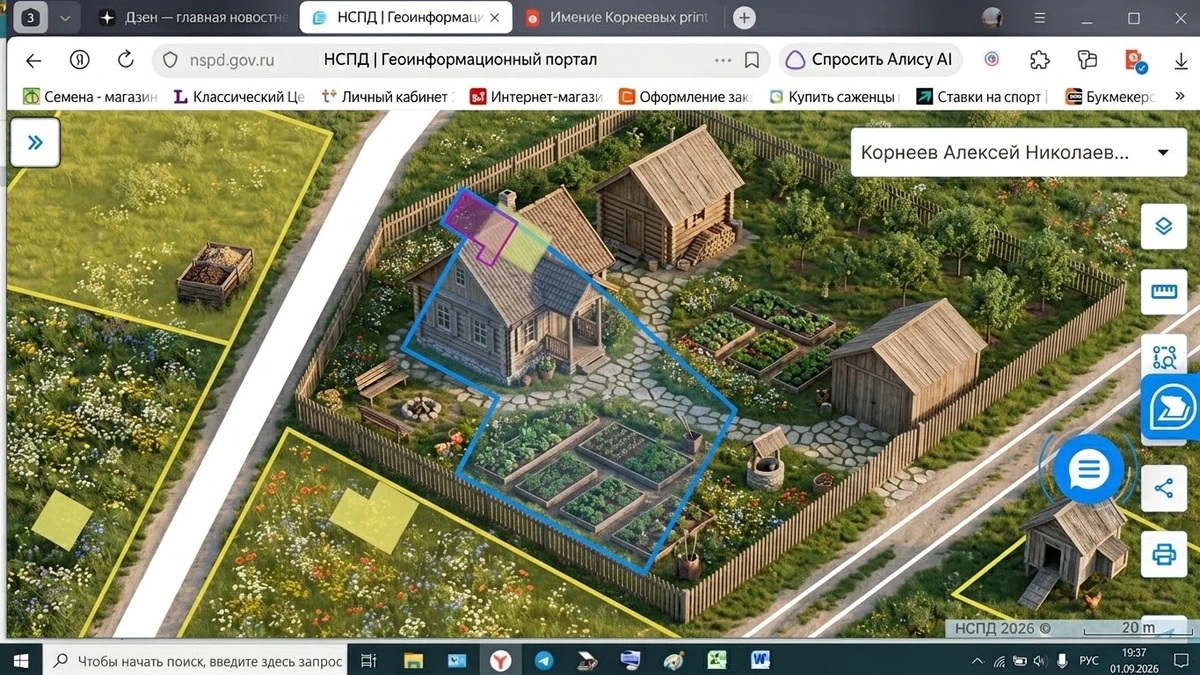Expand the left side panel with double-chevron button
The width and height of the screenshot is (1200, 675).
(35, 142)
